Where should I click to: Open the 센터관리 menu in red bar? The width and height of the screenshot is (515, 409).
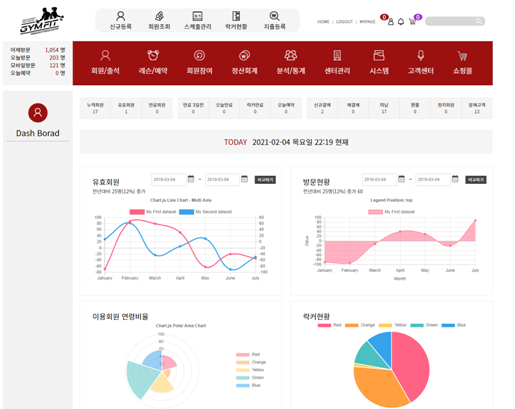(337, 62)
